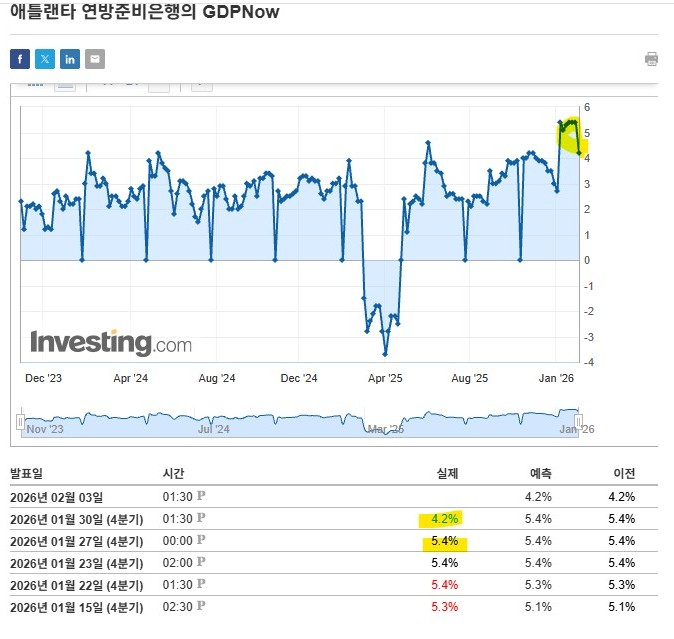Share the page by email icon
674x639 pixels.
pyautogui.click(x=95, y=59)
